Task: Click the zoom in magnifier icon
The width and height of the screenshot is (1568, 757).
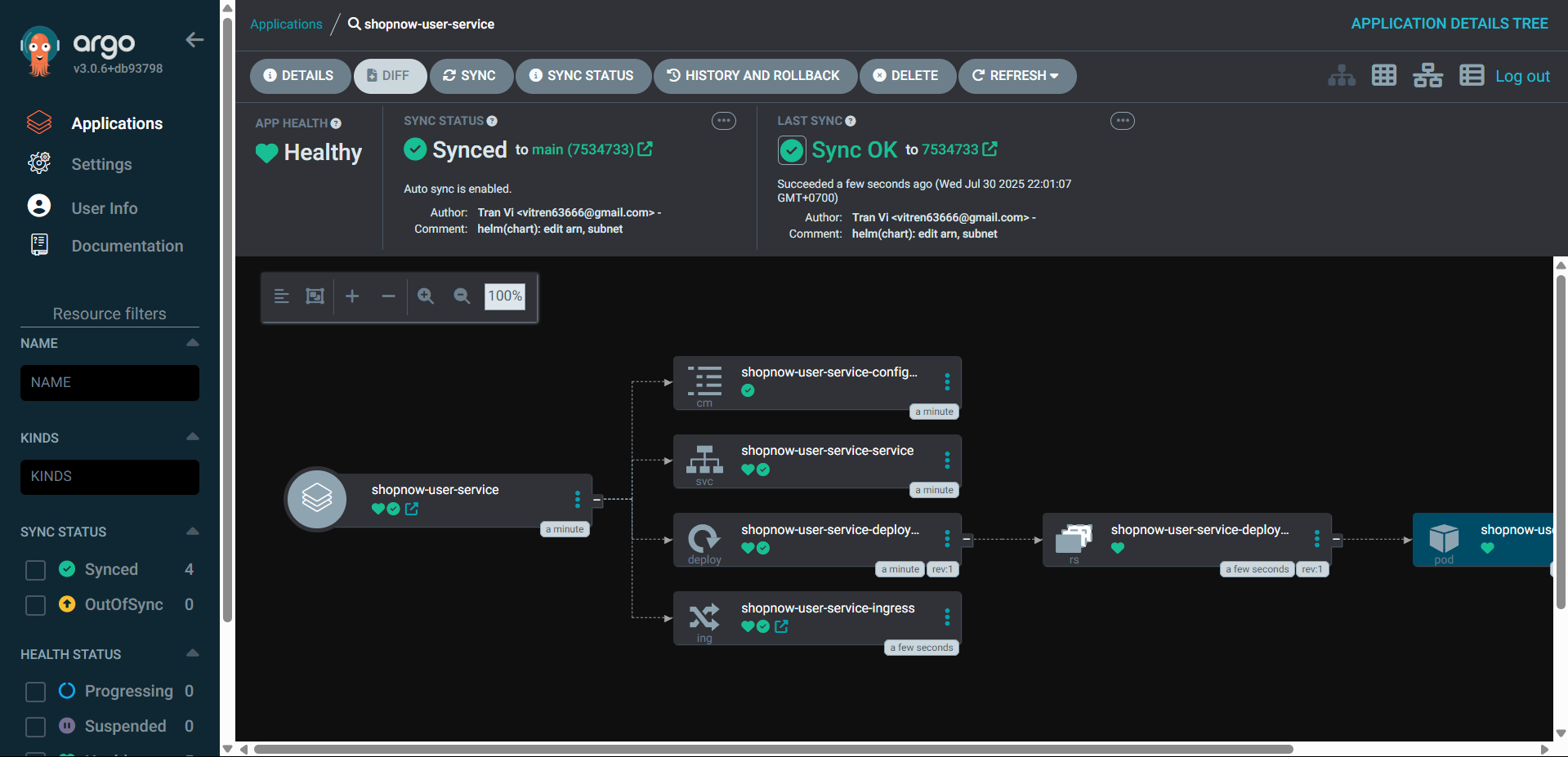Action: tap(426, 296)
